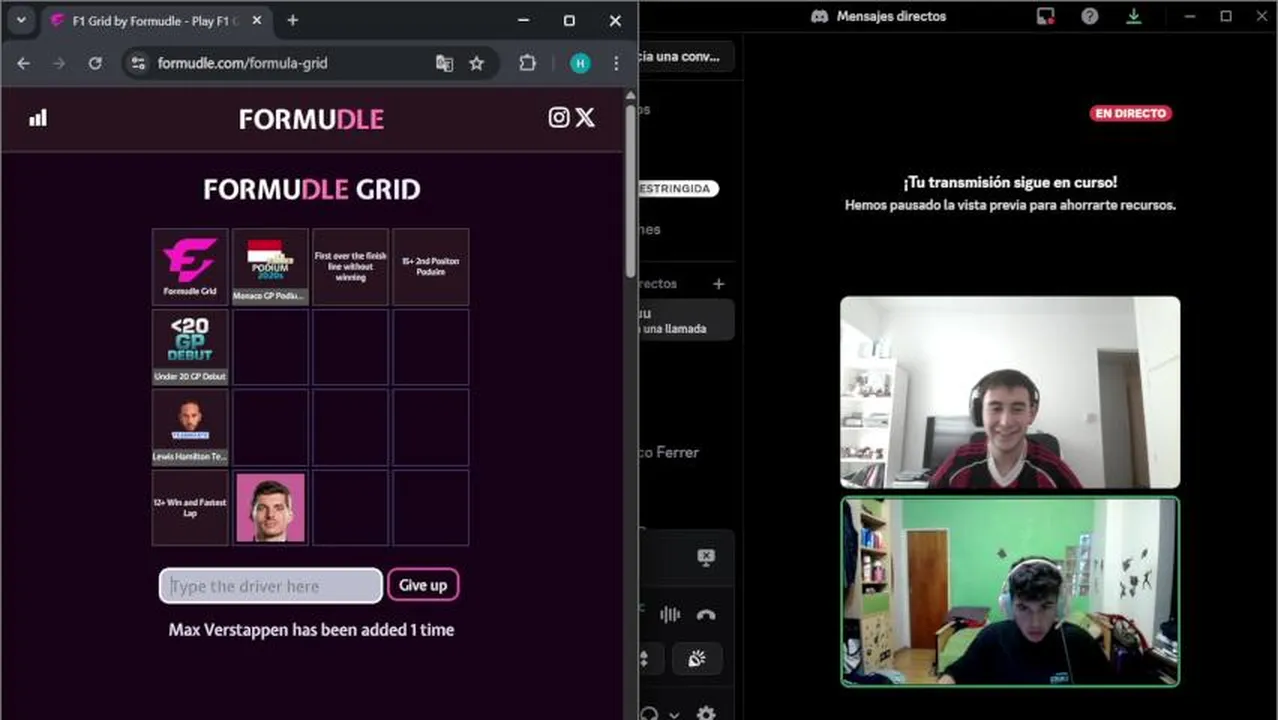
Task: Open the Chrome profile avatar
Action: [x=580, y=63]
